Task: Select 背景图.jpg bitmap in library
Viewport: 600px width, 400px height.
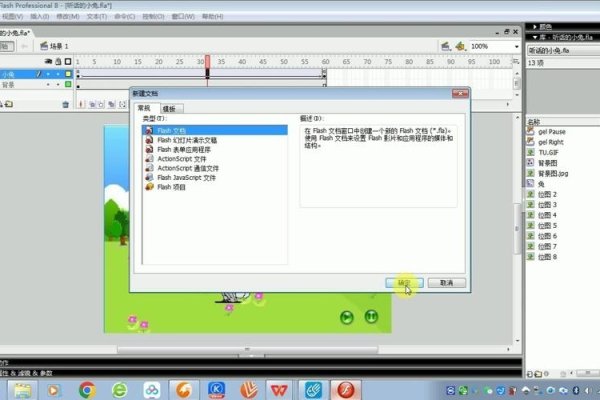Action: point(553,173)
